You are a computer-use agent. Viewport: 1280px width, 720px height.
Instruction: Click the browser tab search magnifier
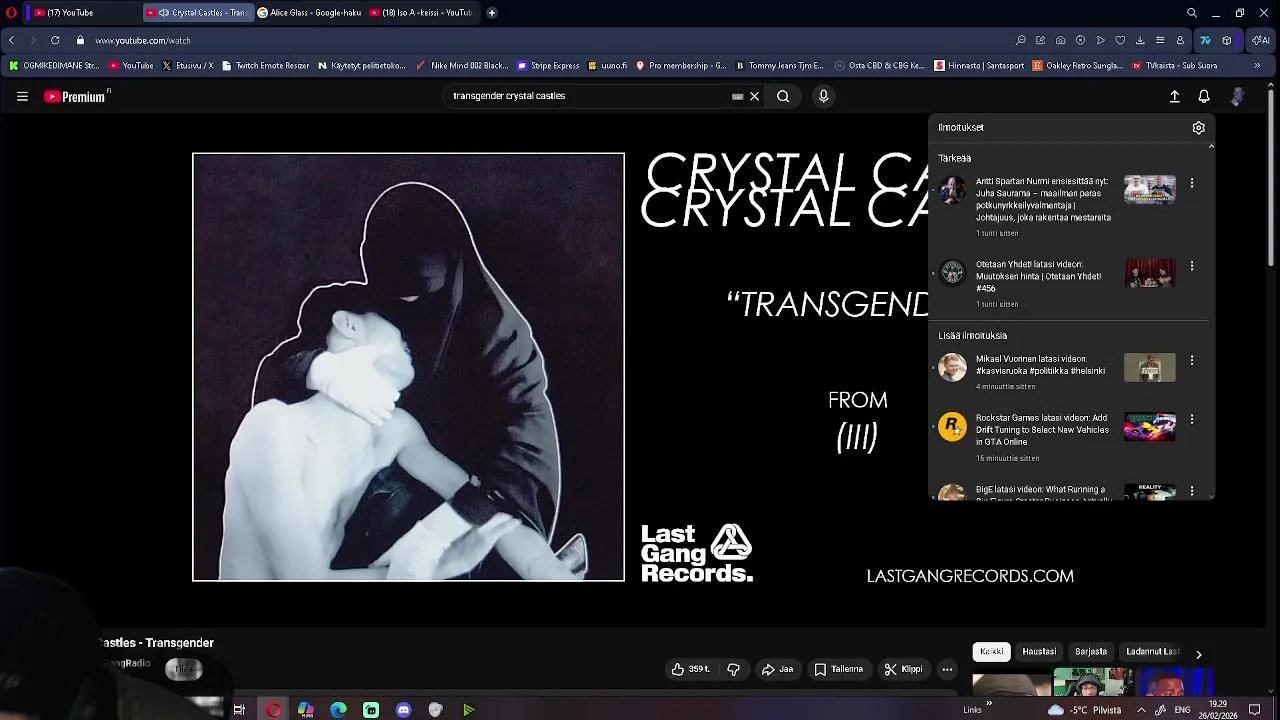pos(1192,13)
